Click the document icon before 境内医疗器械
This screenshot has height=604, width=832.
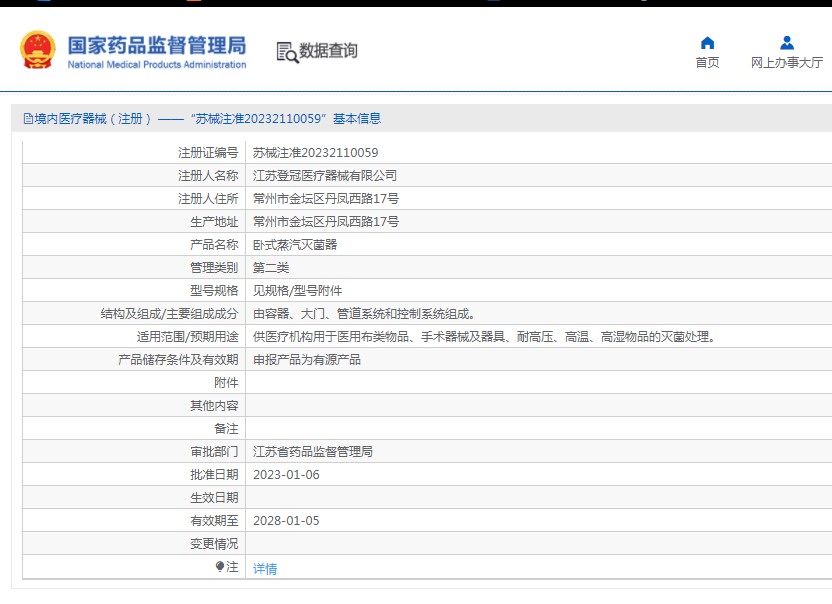(28, 118)
